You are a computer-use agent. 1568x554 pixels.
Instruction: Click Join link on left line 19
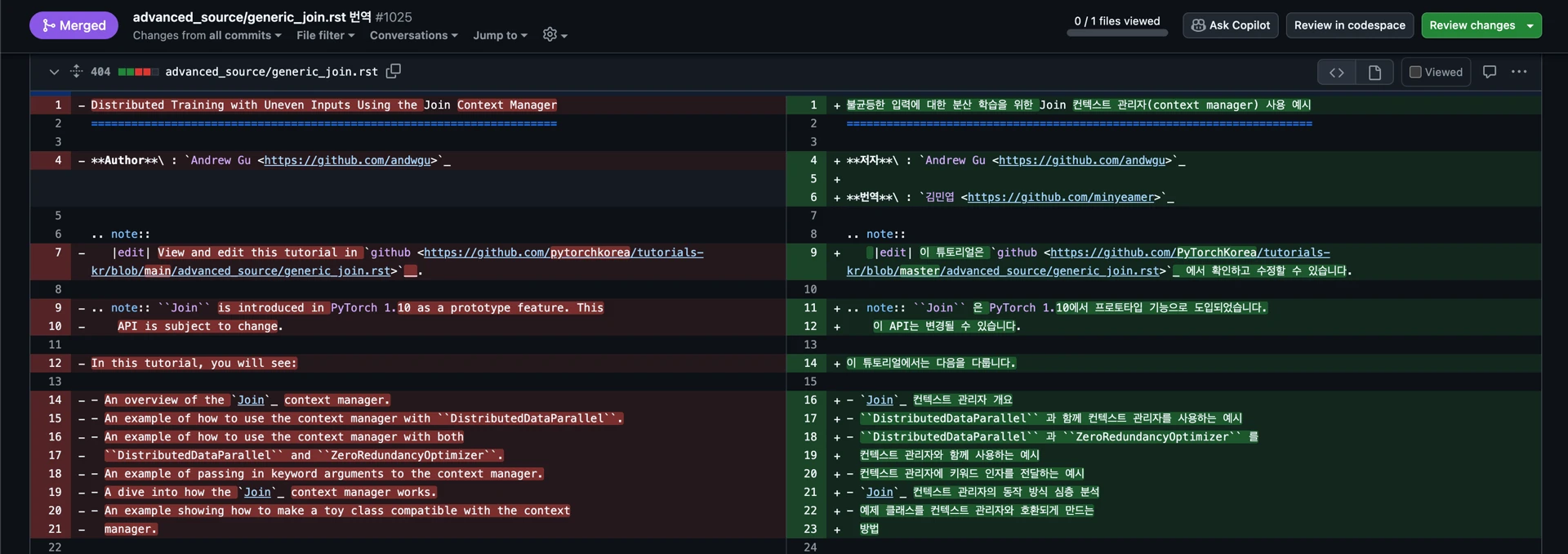click(257, 493)
